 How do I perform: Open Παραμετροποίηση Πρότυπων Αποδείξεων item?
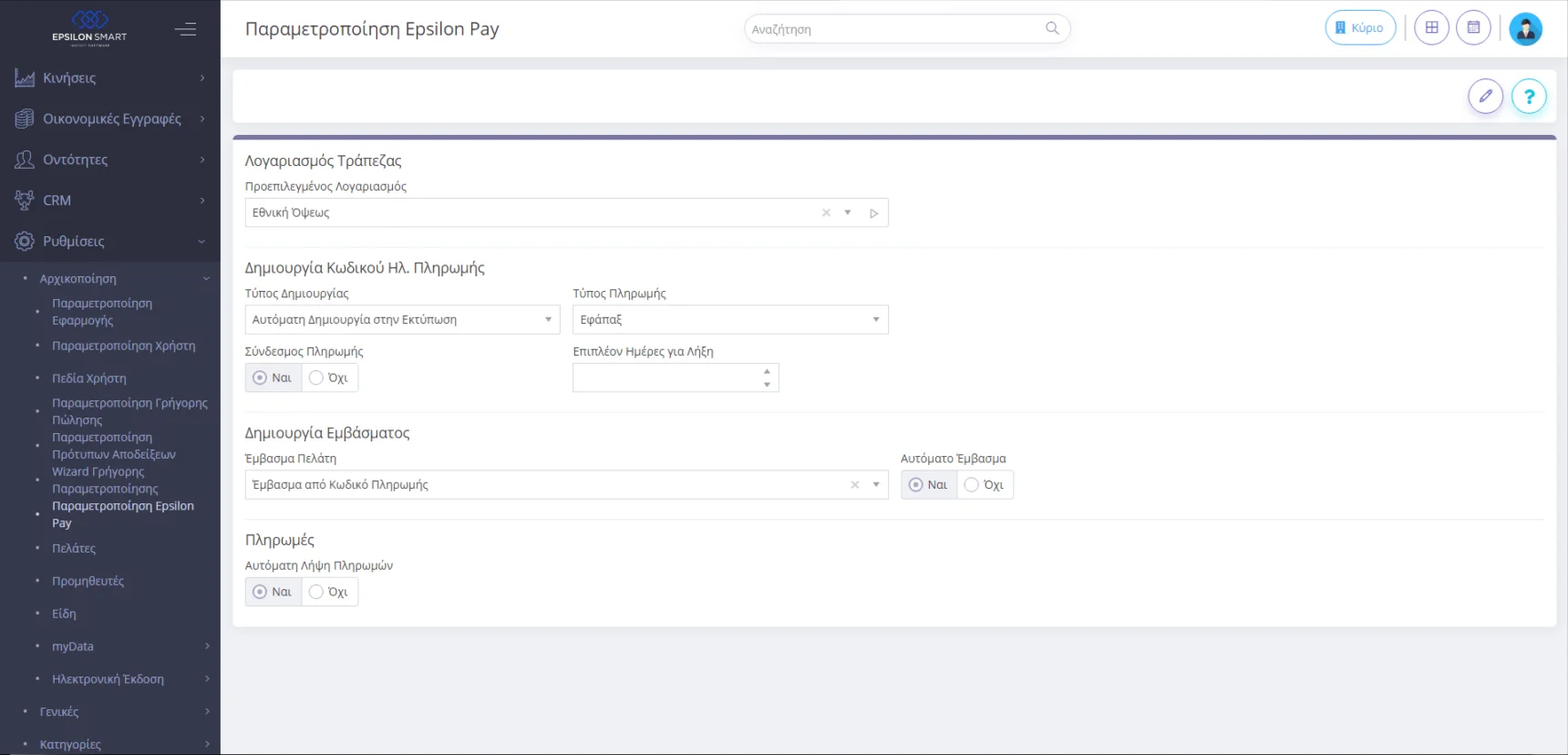tap(114, 446)
